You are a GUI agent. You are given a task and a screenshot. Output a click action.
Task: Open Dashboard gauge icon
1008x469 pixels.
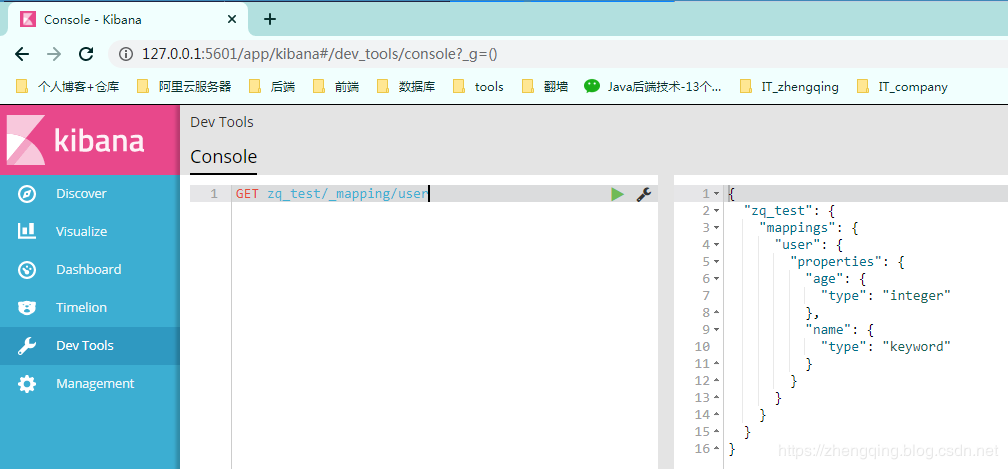(27, 270)
